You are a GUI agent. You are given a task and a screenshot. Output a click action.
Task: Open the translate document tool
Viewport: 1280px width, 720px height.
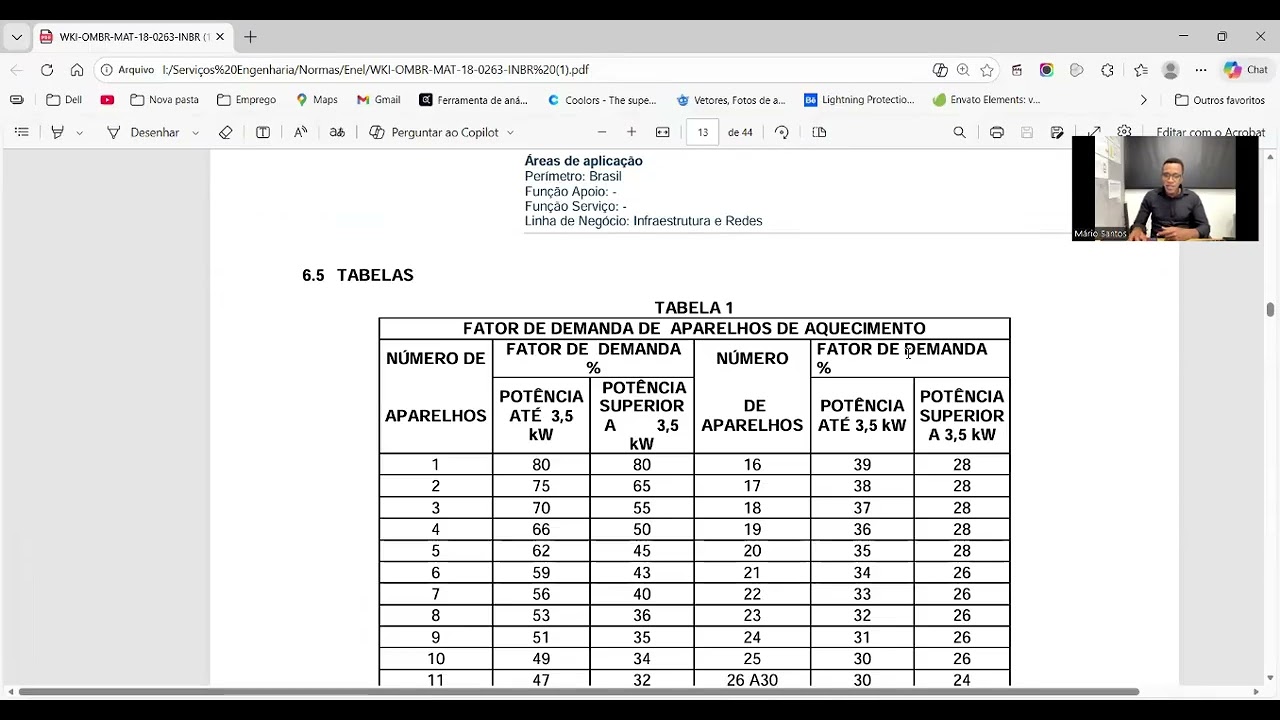(337, 132)
